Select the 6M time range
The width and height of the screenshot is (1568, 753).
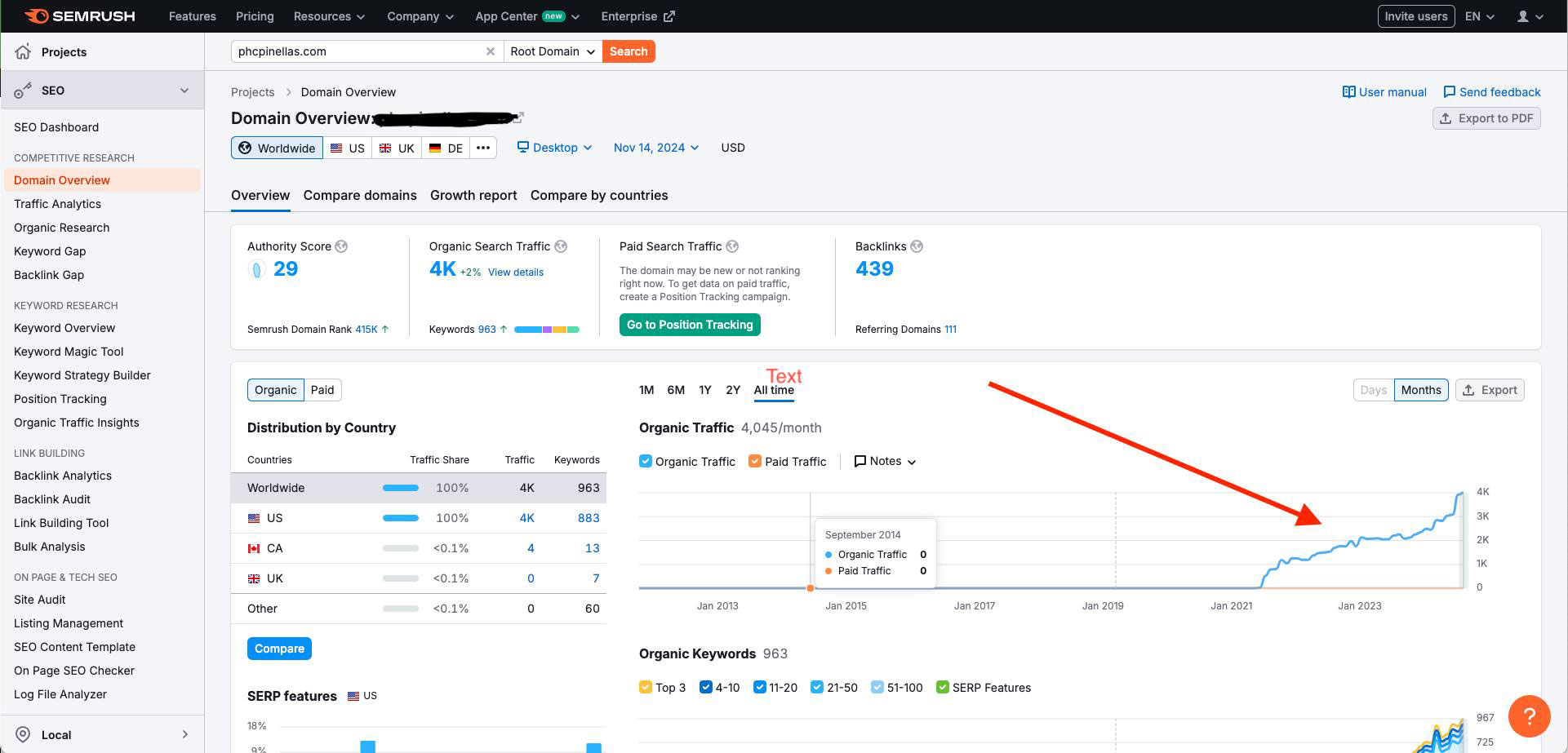(676, 390)
